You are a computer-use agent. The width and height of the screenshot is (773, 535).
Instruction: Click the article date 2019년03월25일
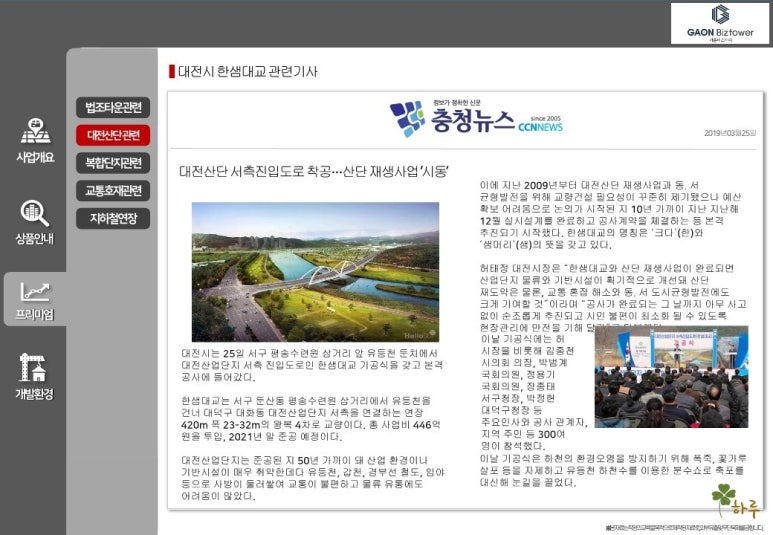click(730, 133)
